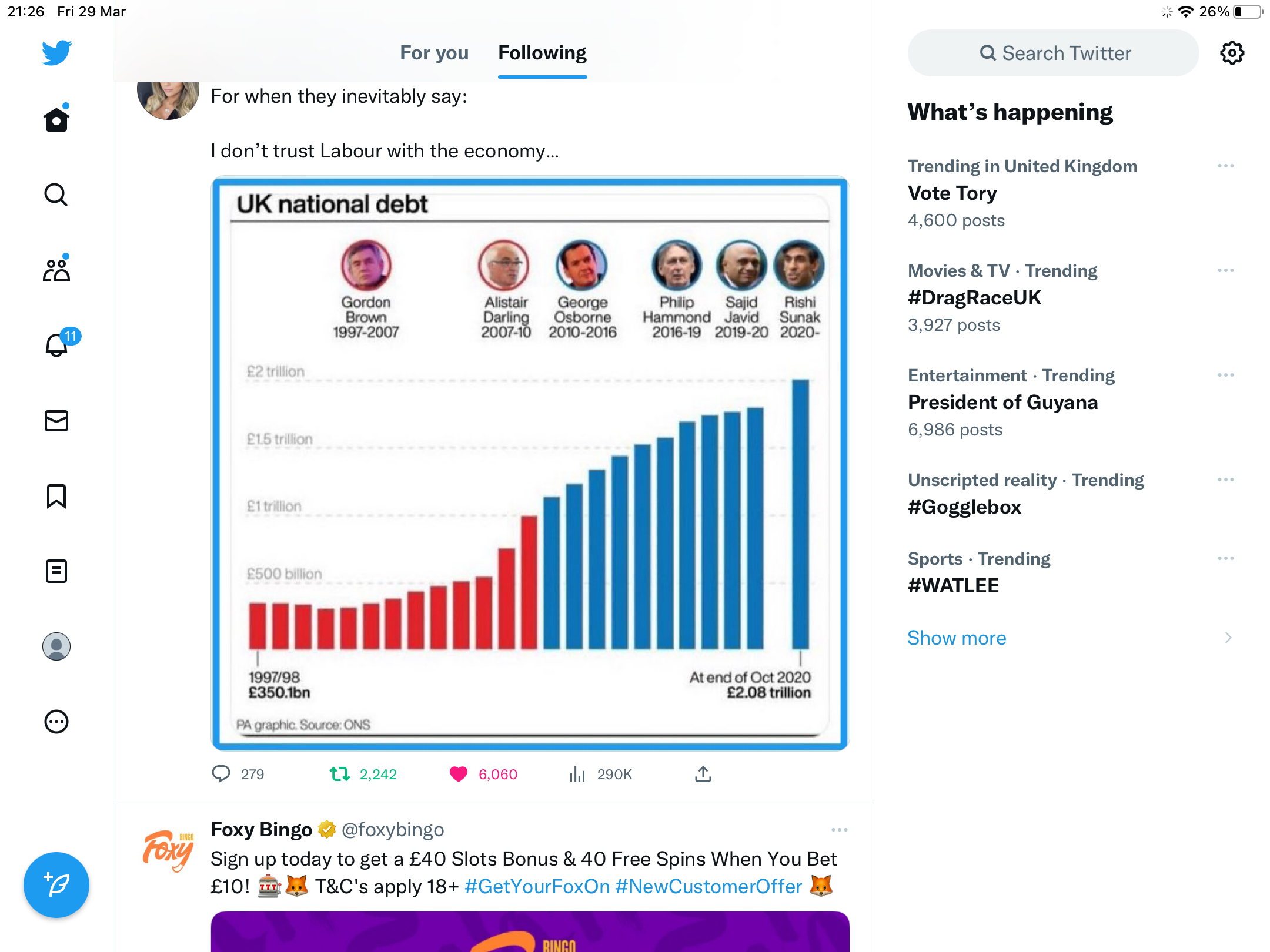Open options for Vote Tory trend
The image size is (1270, 952).
click(1226, 166)
